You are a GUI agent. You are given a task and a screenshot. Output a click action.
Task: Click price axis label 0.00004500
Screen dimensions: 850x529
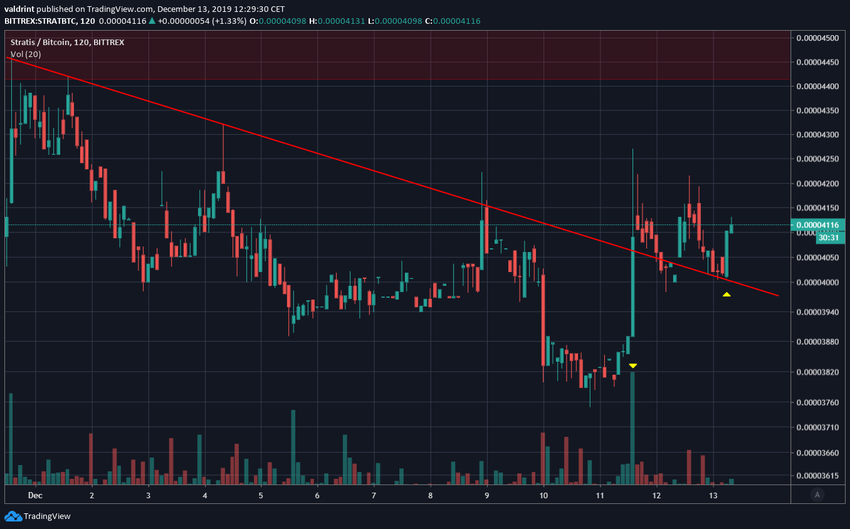tap(817, 38)
